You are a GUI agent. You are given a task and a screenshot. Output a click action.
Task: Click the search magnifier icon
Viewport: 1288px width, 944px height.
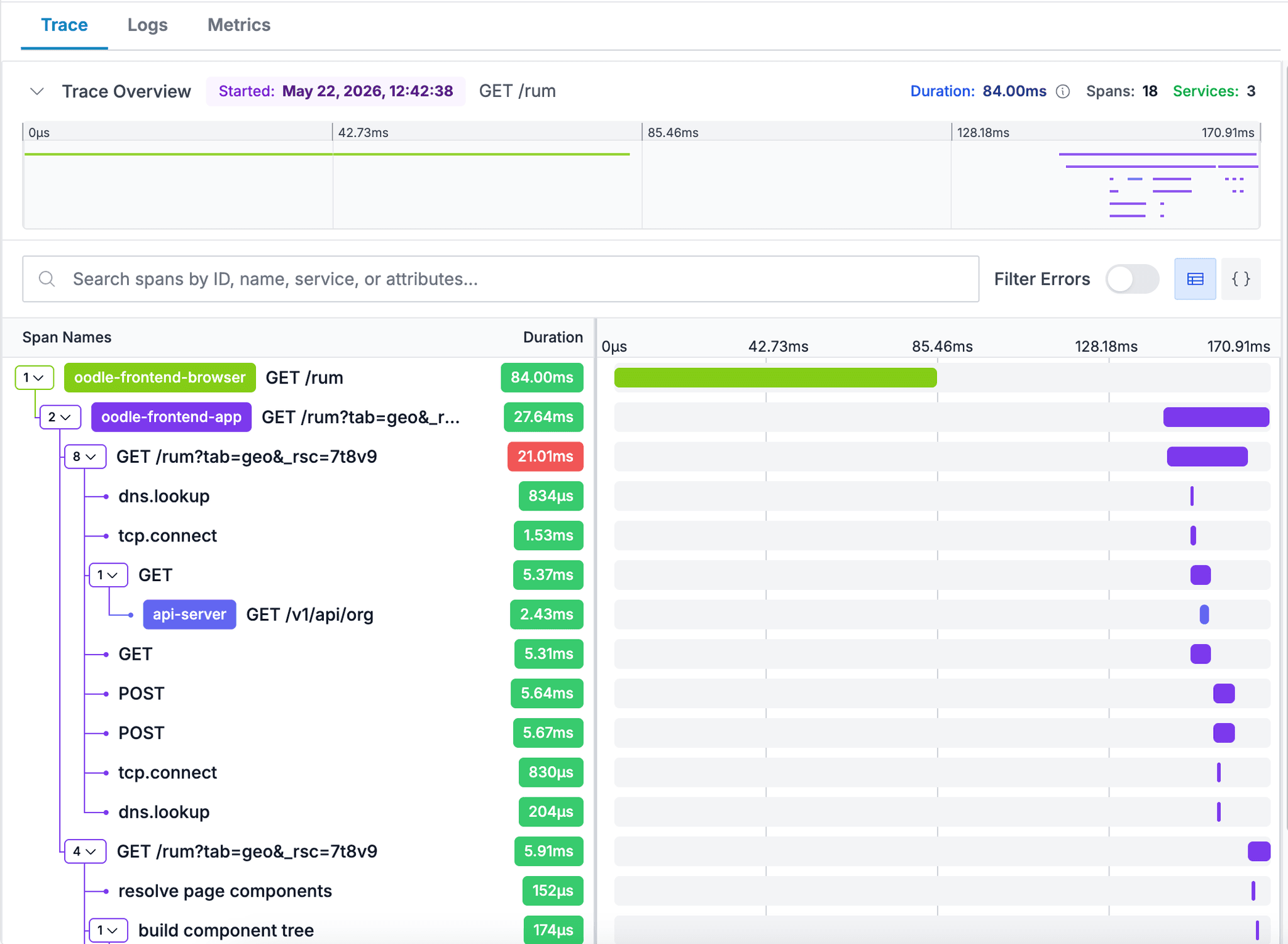point(47,279)
